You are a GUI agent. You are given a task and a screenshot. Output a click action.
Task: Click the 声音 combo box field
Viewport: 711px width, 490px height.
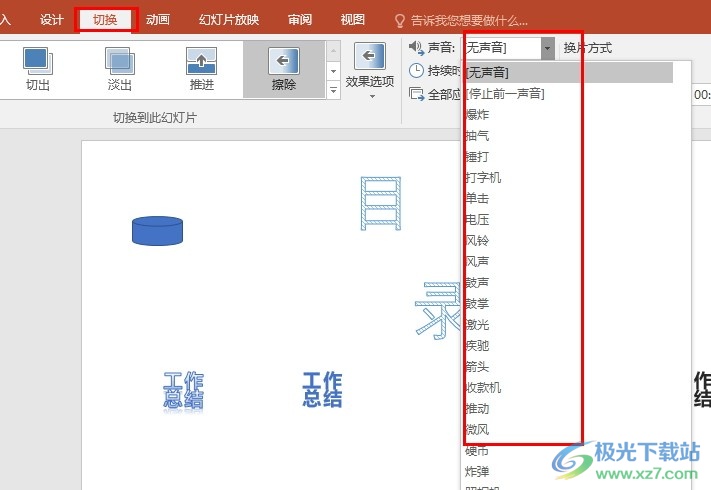(502, 48)
